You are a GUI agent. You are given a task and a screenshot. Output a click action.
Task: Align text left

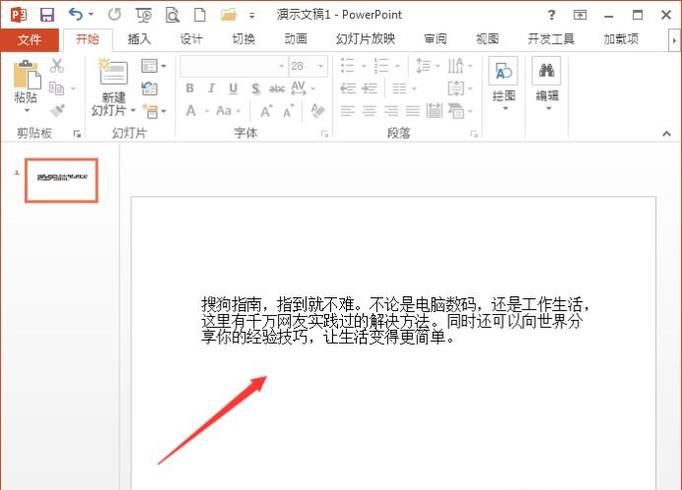[348, 111]
